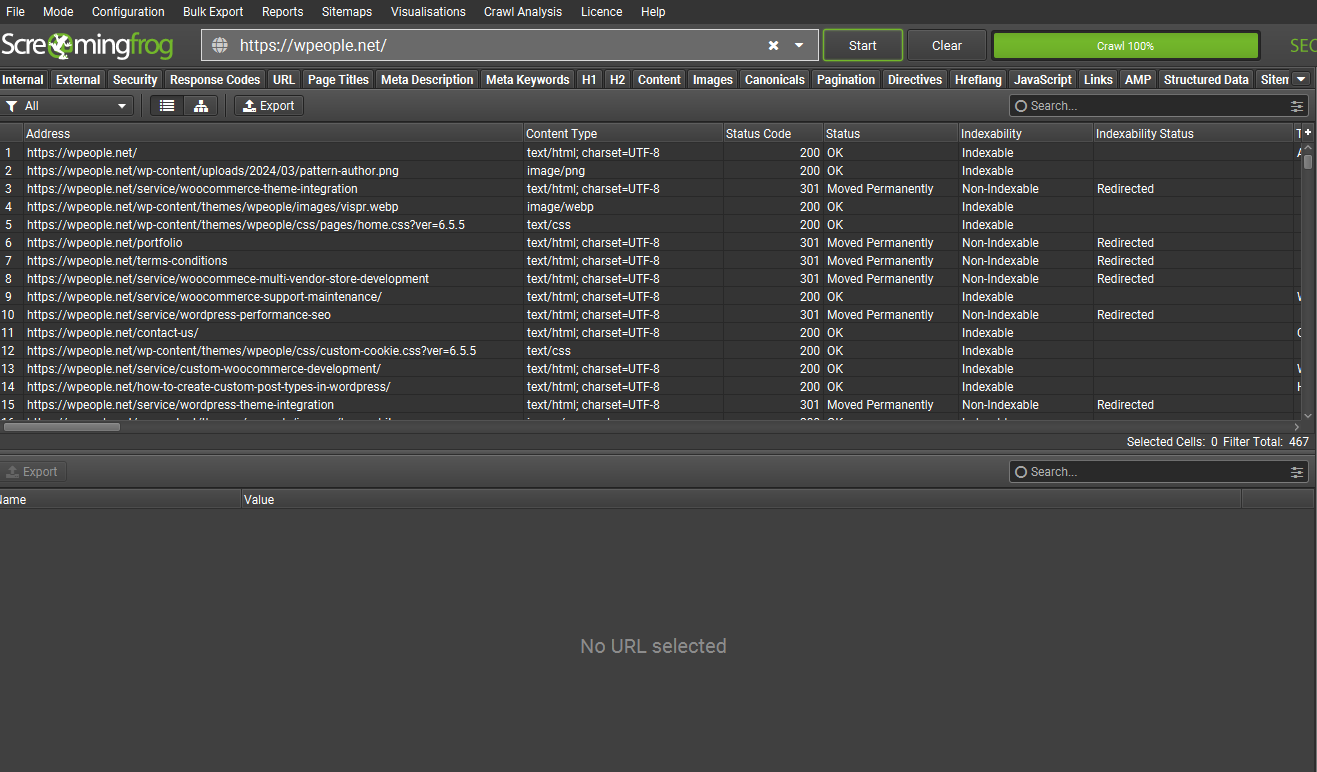Show more tabs dropdown arrow
The image size is (1317, 772).
click(x=1300, y=79)
